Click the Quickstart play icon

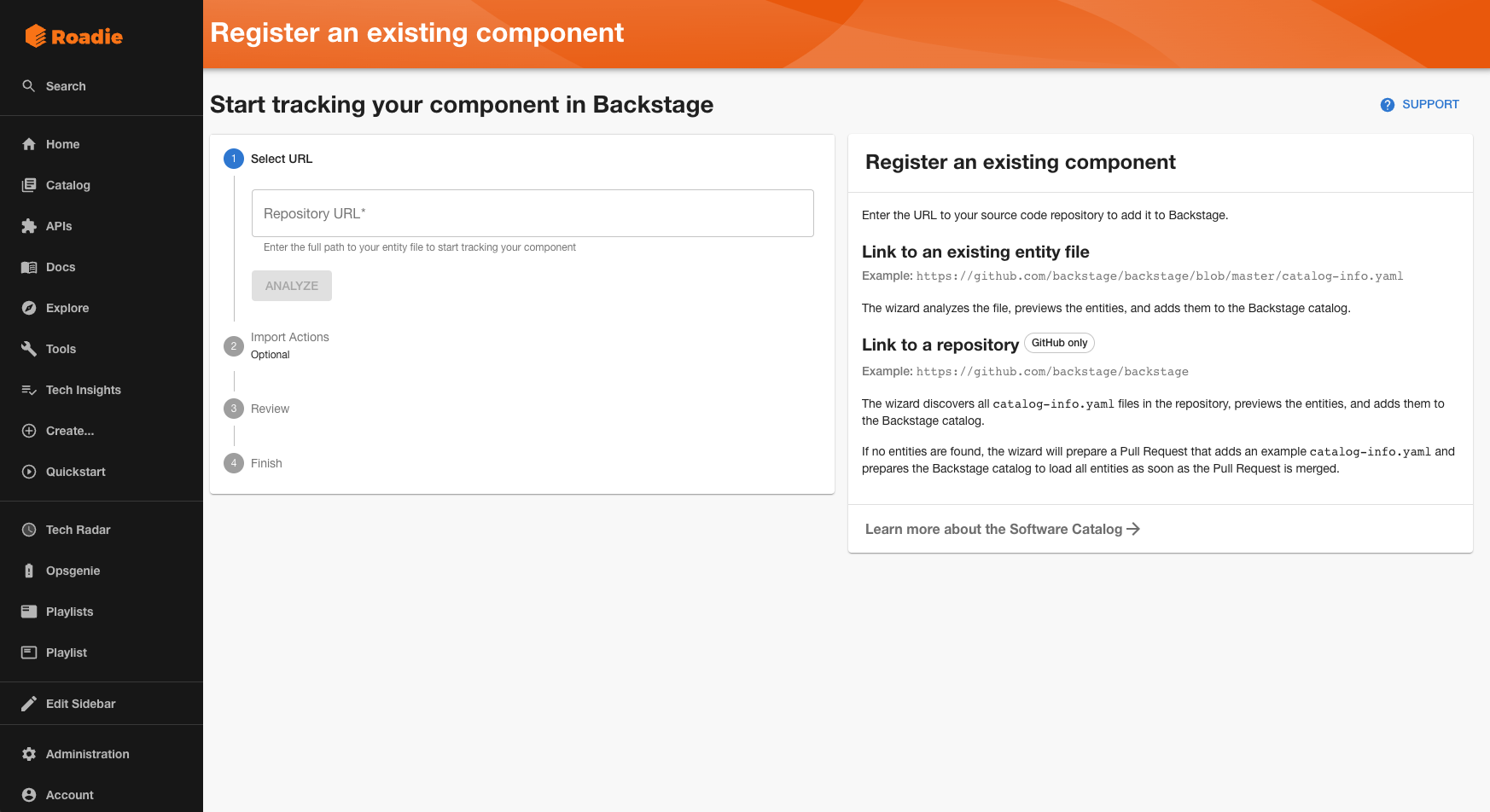(29, 472)
